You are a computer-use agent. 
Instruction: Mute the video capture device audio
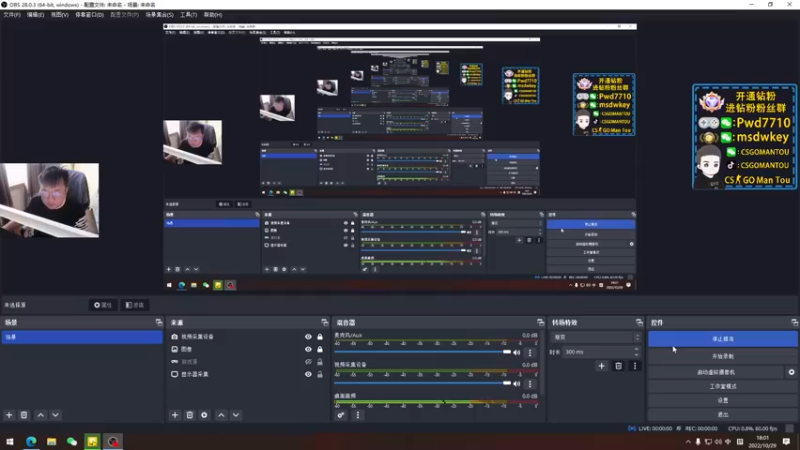pyautogui.click(x=517, y=384)
